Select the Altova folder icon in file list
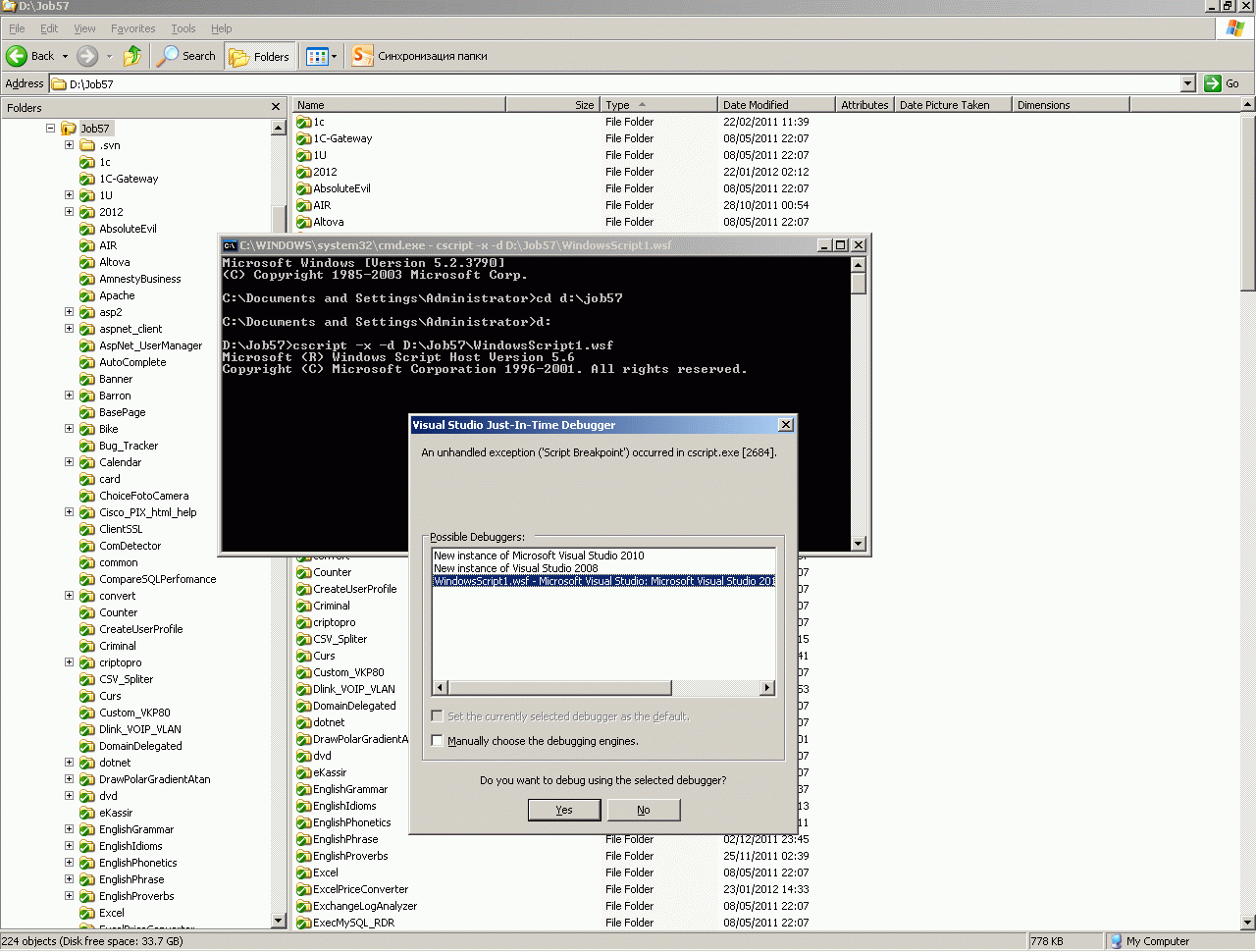Image resolution: width=1256 pixels, height=952 pixels. tap(304, 222)
